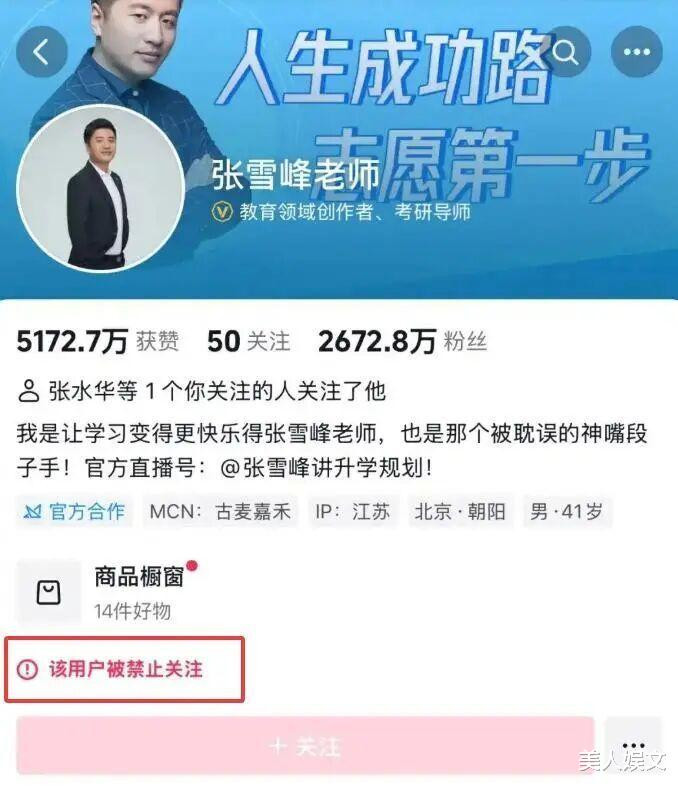Screen dimensions: 678x786
Task: Tap the shopping bag icon for 商品橱窗
Action: point(49,592)
